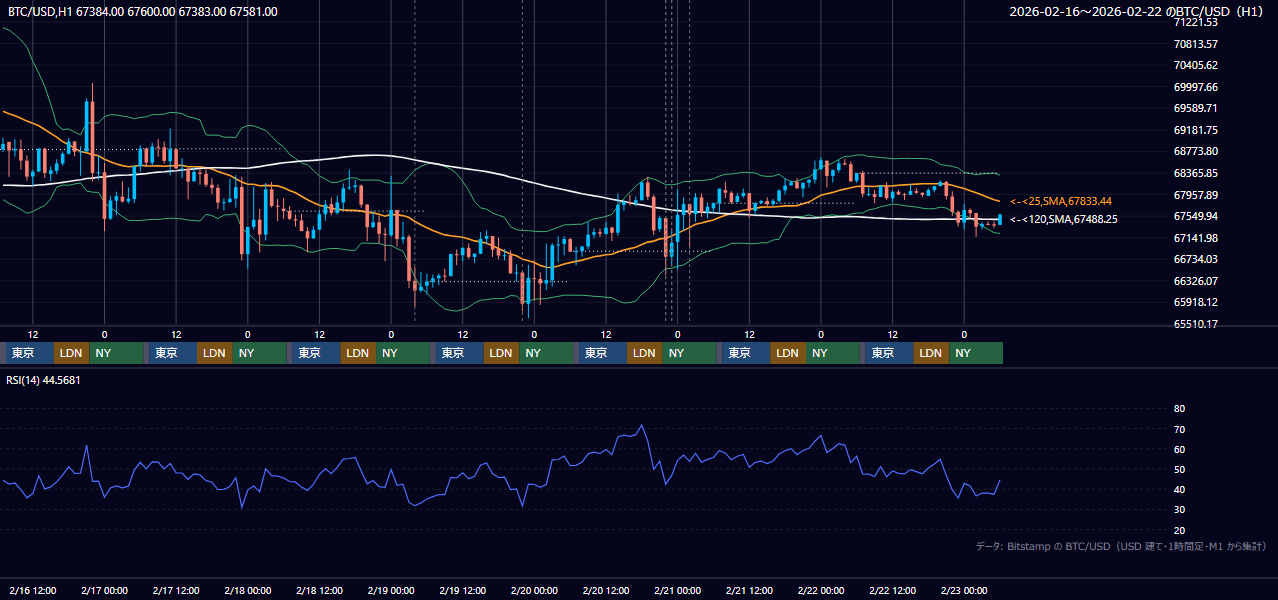Click price axis label 66326.07
1278x600 pixels.
(x=1195, y=281)
